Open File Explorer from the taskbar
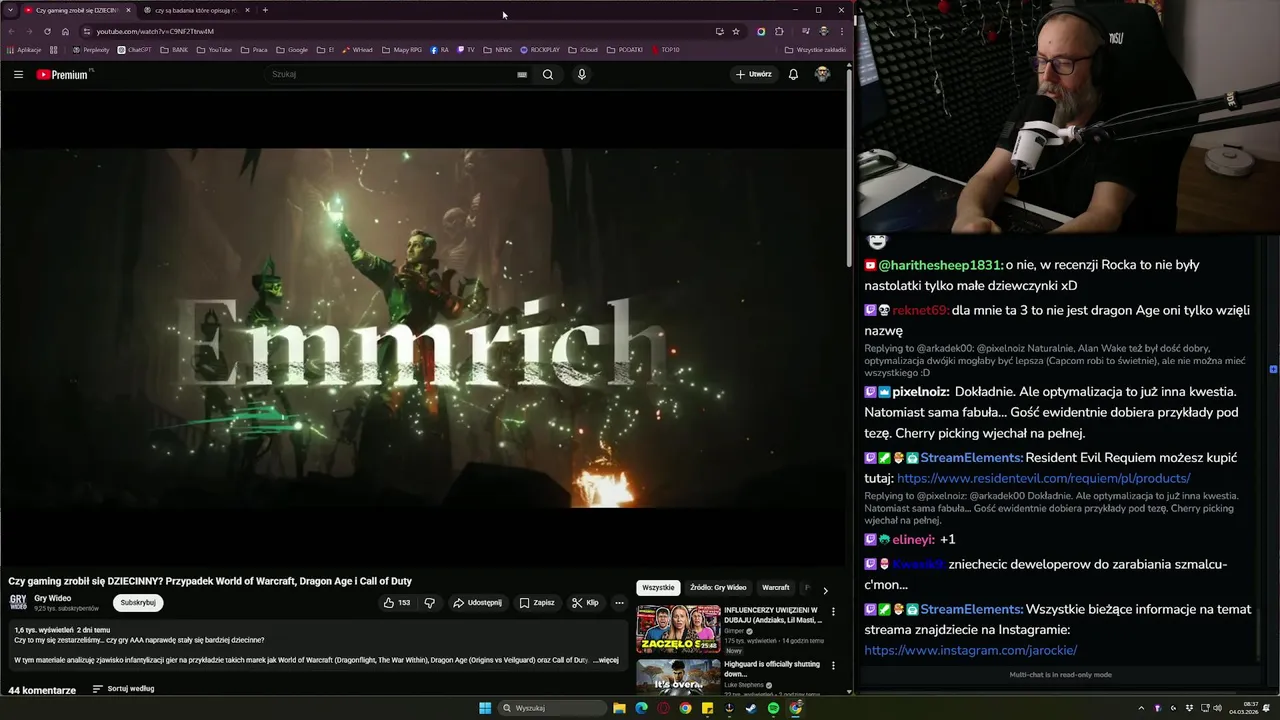Image resolution: width=1280 pixels, height=720 pixels. click(619, 708)
